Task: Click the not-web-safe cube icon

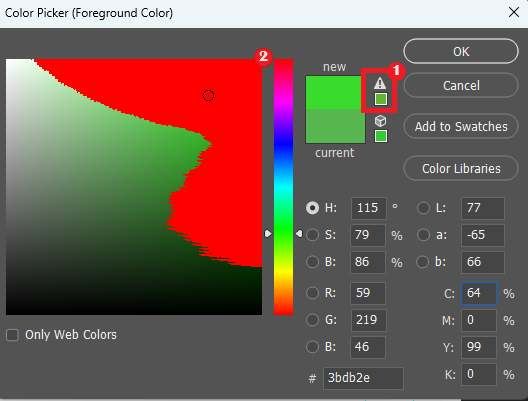Action: (x=381, y=121)
